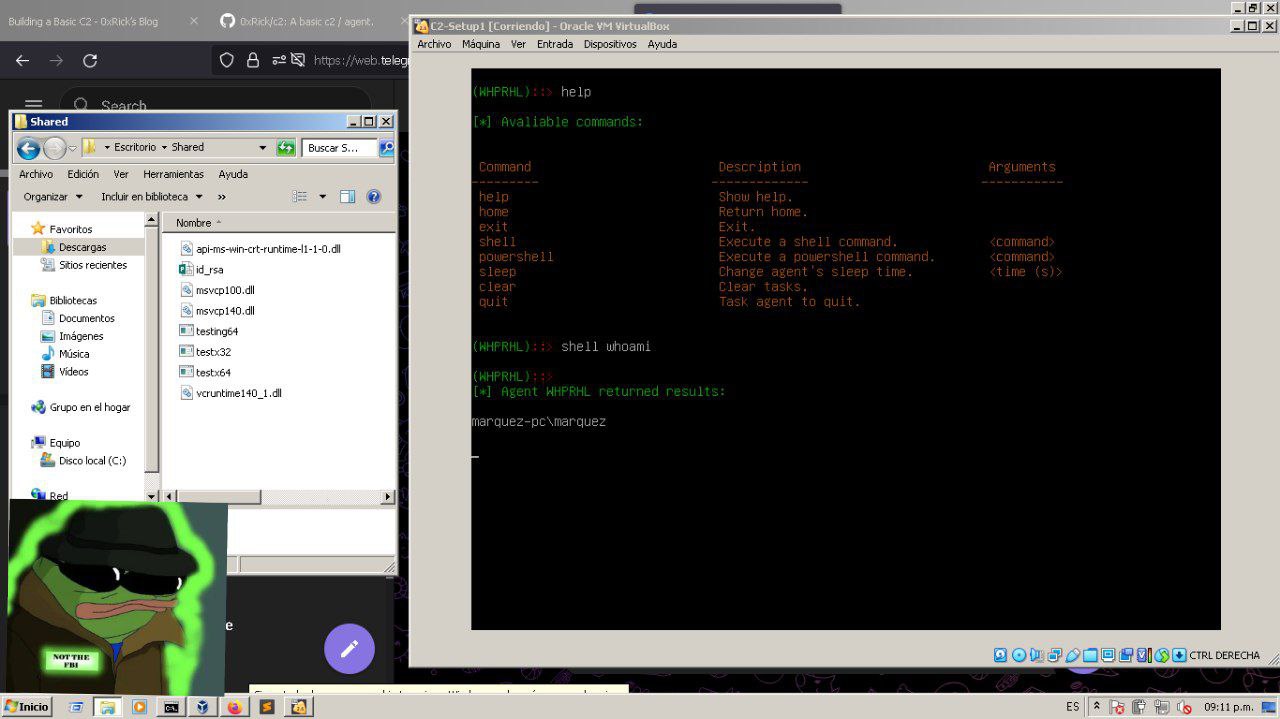Click the Telegram compose pencil button
This screenshot has width=1280, height=719.
tap(349, 649)
